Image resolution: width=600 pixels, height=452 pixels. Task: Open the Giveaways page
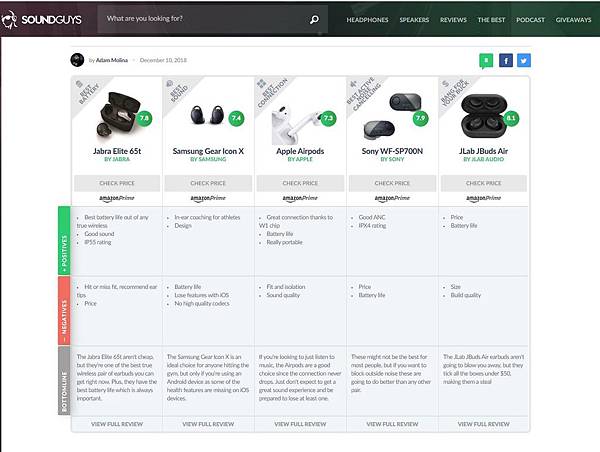click(574, 20)
